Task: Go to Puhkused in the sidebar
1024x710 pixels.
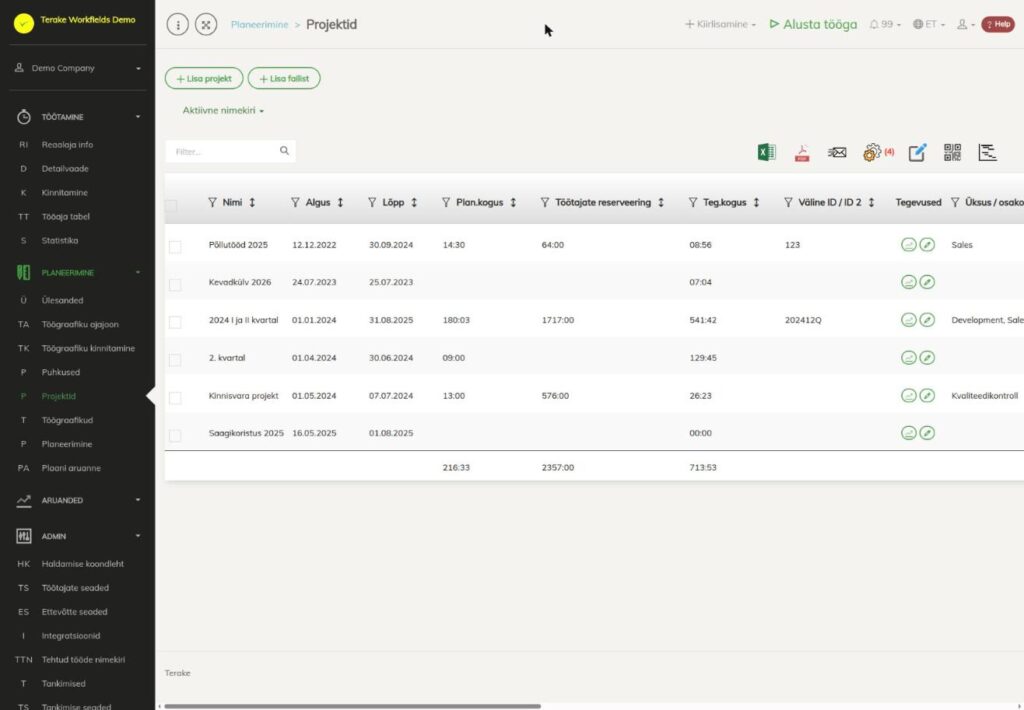Action: pyautogui.click(x=61, y=372)
